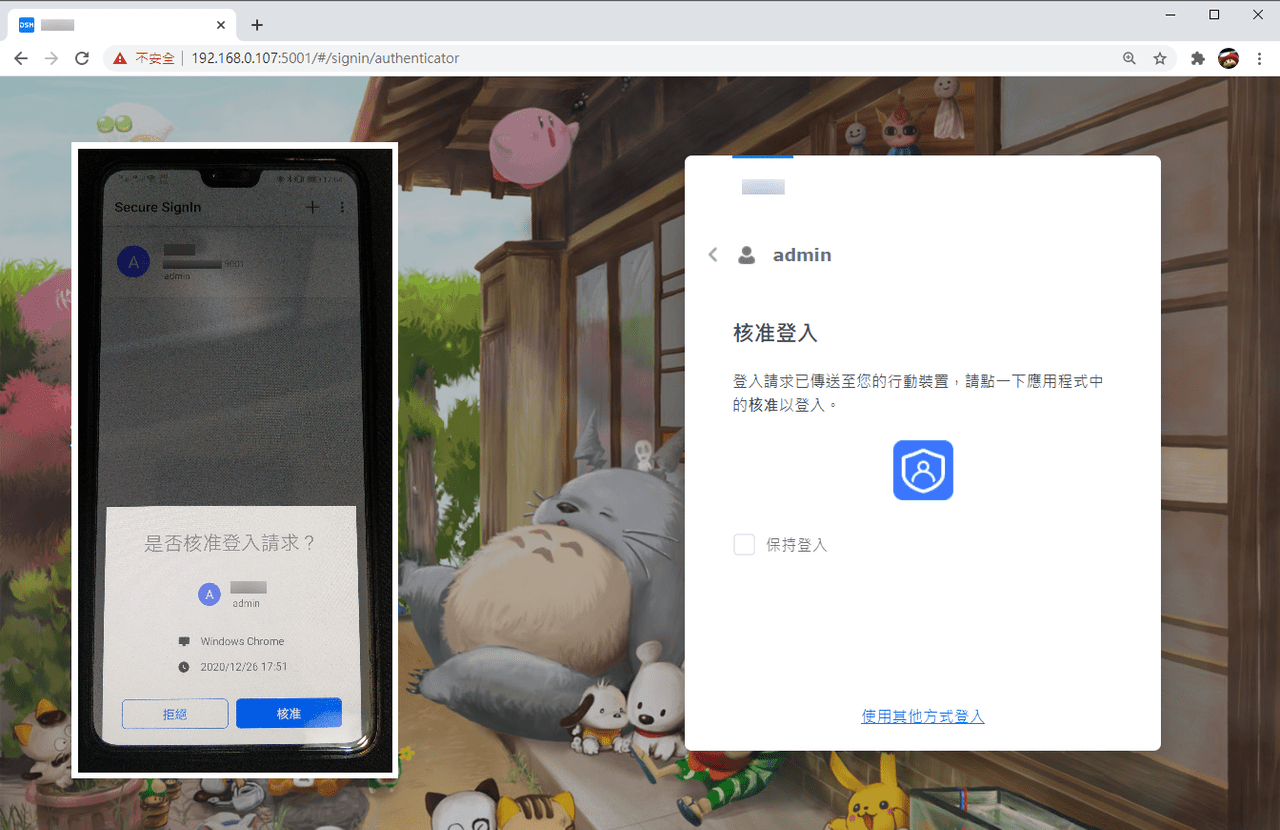Image resolution: width=1280 pixels, height=830 pixels.
Task: Close the current DSM browser tab
Action: (219, 25)
